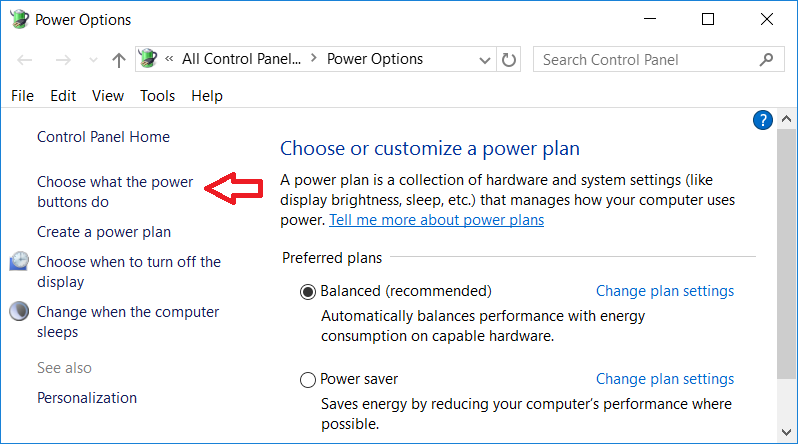Click Change plan settings for Balanced

[665, 291]
